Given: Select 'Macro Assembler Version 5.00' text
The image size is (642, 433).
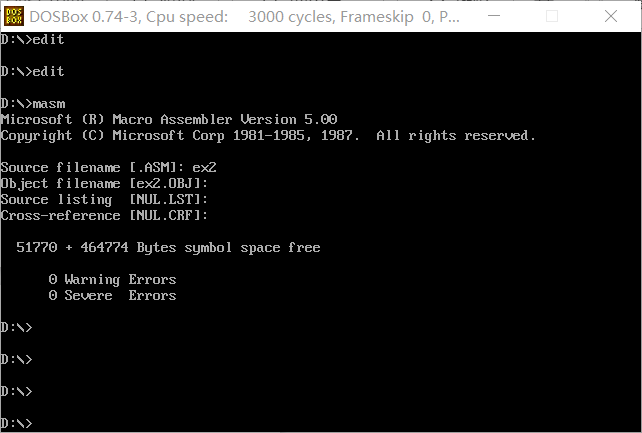Looking at the screenshot, I should coord(224,120).
